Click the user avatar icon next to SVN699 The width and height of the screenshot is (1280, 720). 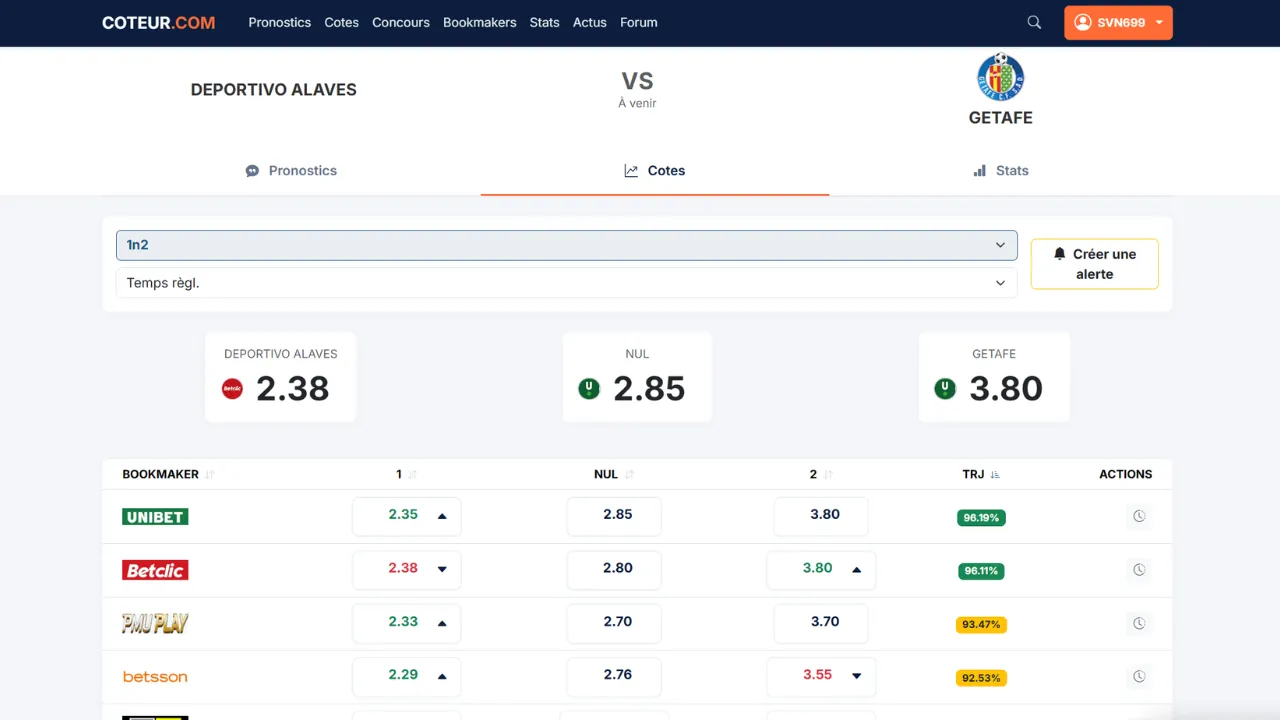point(1082,22)
